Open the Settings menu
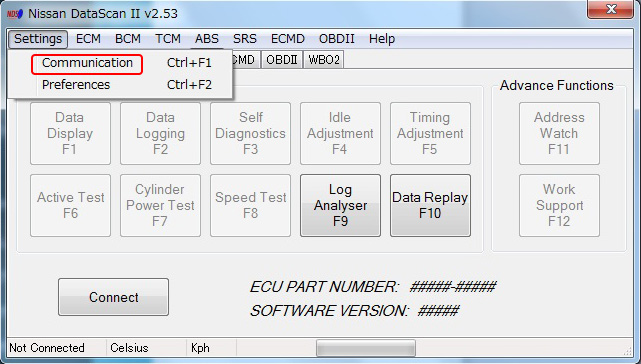The image size is (641, 364). coord(38,39)
